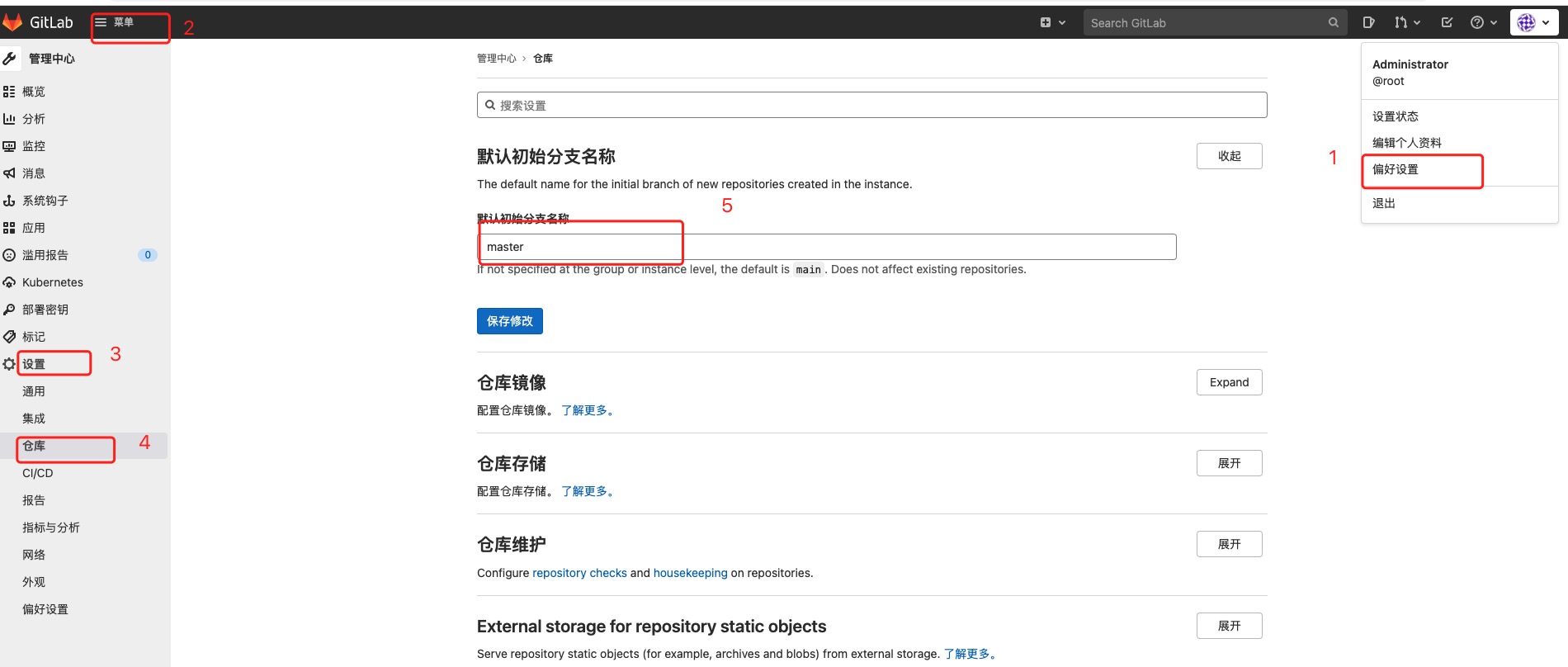The image size is (1568, 667).
Task: Click the default branch name input field
Action: point(825,247)
